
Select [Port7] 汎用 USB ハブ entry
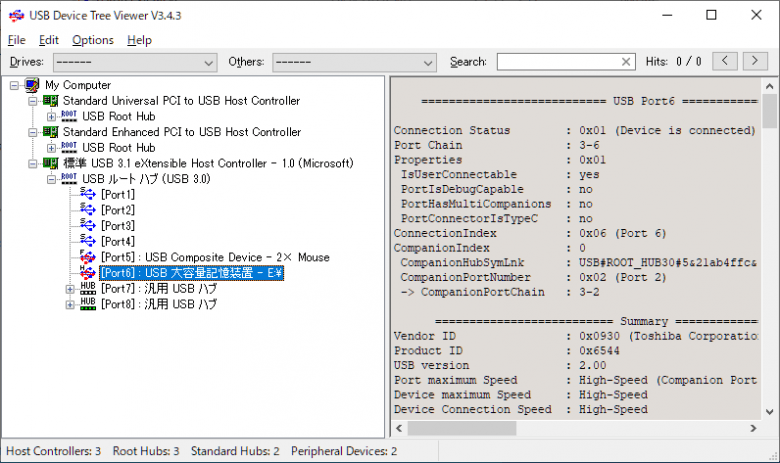(159, 288)
